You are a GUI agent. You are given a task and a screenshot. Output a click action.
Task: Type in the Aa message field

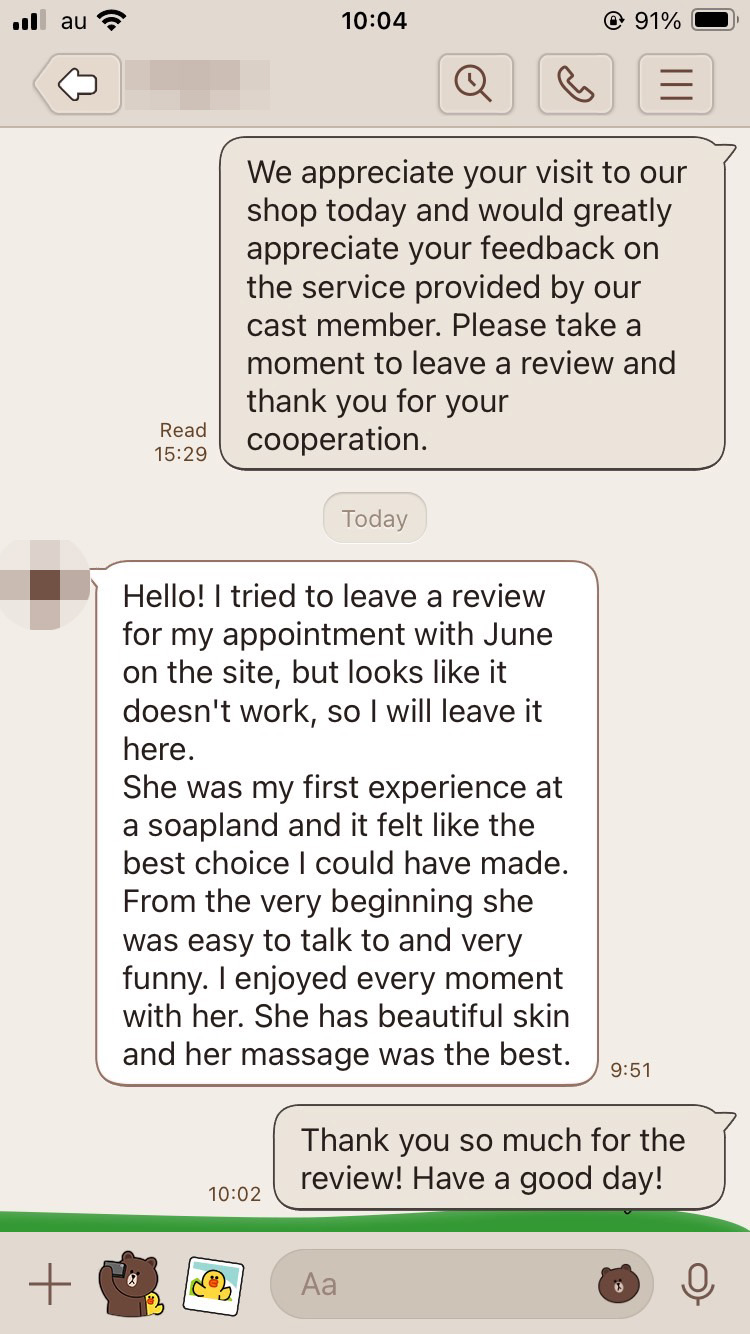tap(430, 1283)
